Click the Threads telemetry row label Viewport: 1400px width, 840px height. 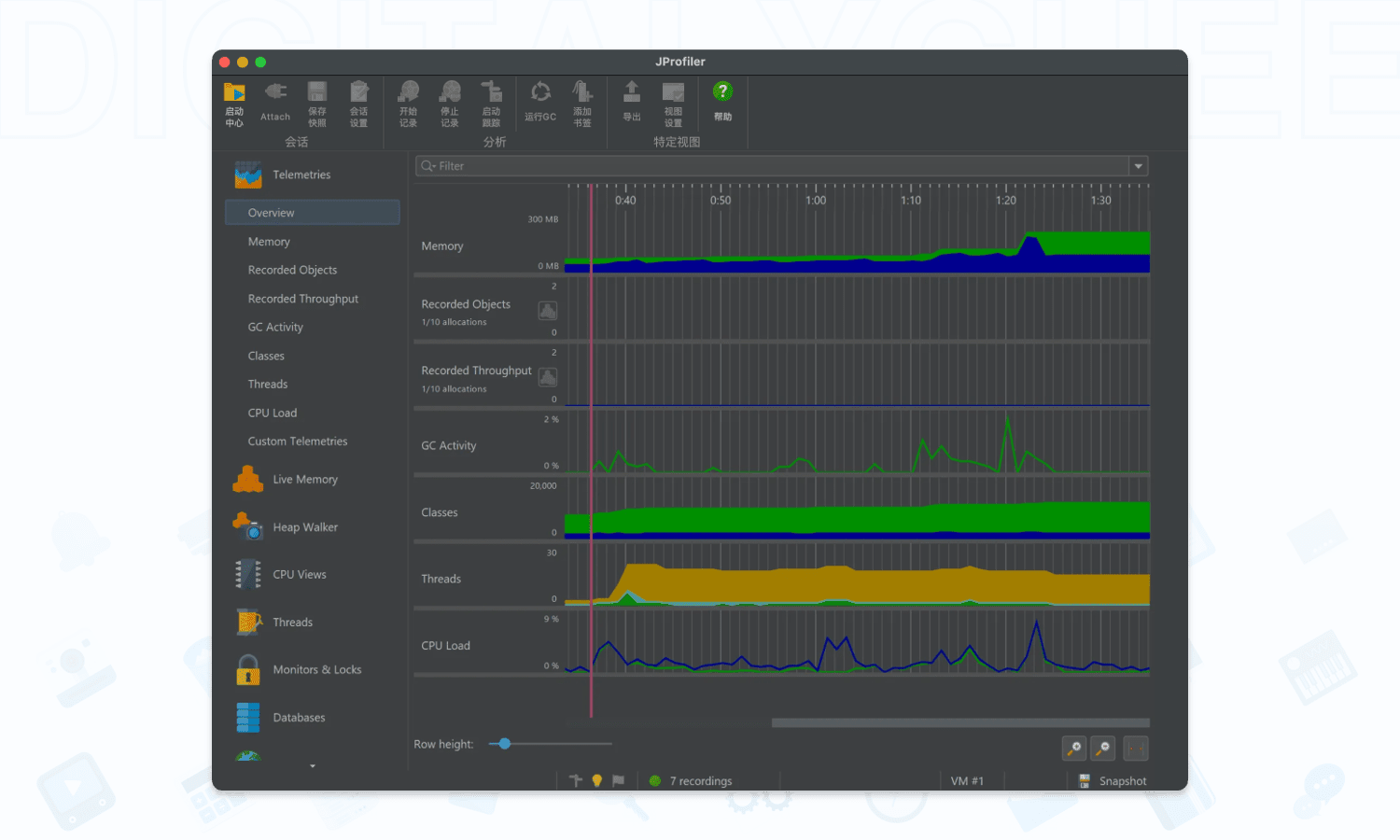pos(441,579)
